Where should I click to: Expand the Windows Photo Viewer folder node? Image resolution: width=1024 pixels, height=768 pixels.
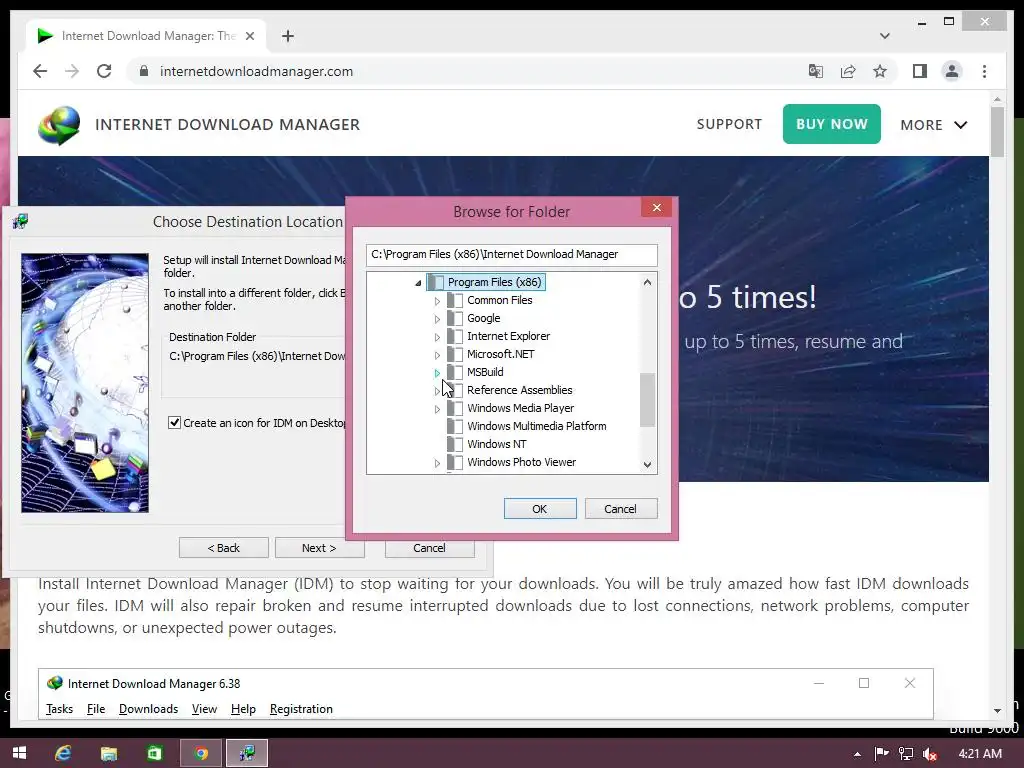pyautogui.click(x=437, y=463)
